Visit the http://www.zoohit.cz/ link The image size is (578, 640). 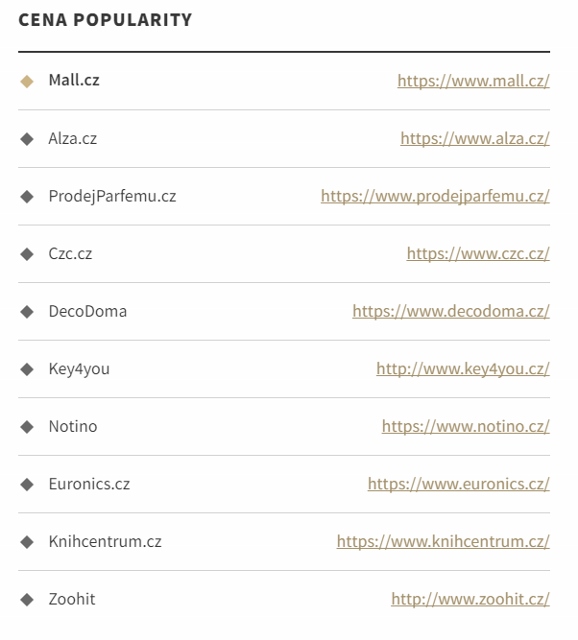coord(470,599)
